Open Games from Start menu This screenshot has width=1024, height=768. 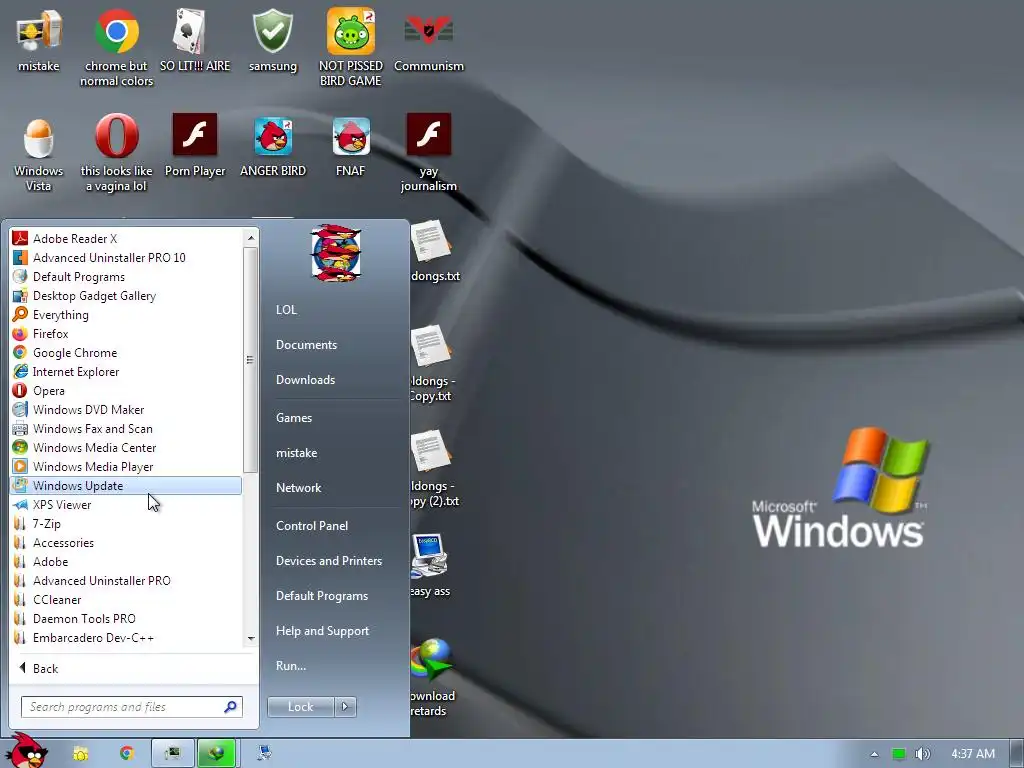[x=336, y=417]
